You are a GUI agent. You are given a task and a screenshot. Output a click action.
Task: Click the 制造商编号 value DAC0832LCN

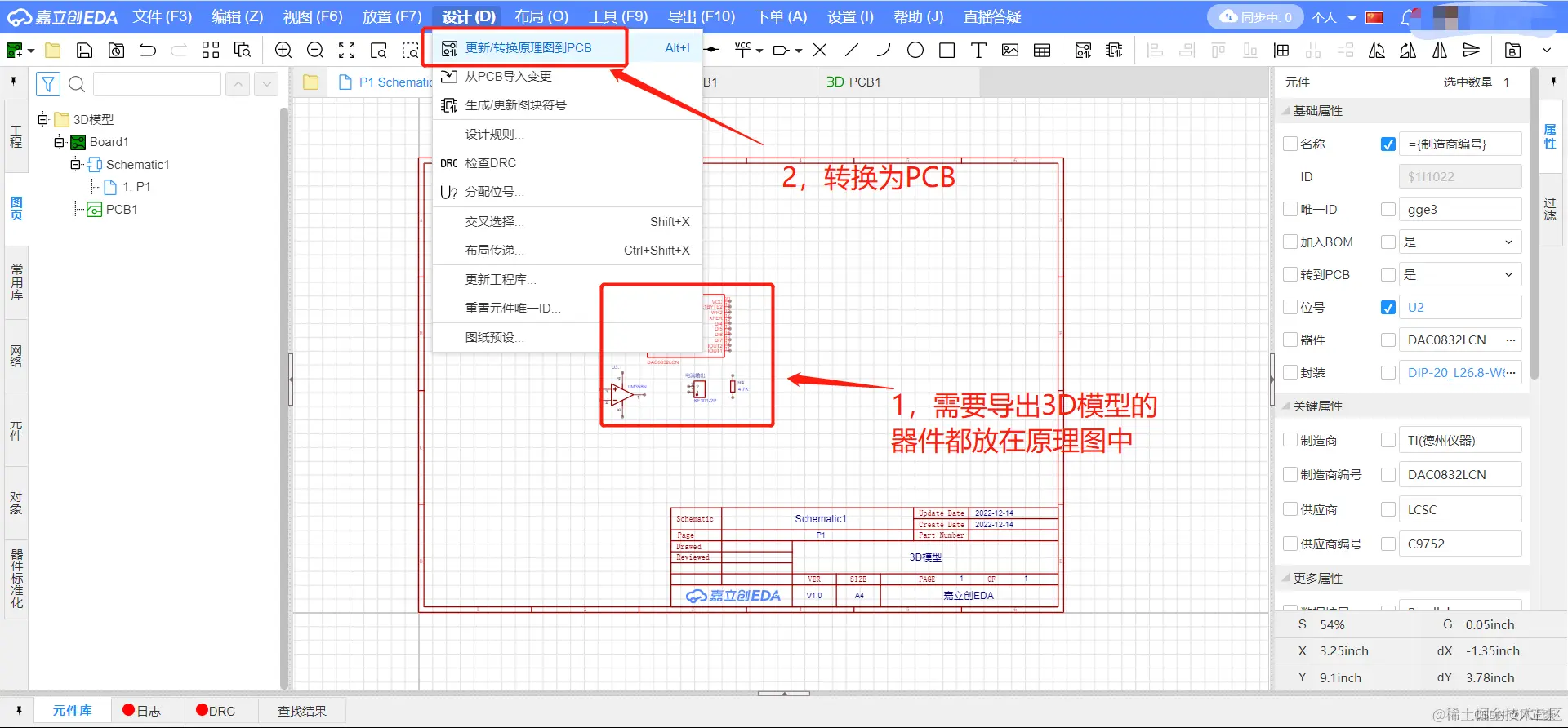click(x=1460, y=474)
